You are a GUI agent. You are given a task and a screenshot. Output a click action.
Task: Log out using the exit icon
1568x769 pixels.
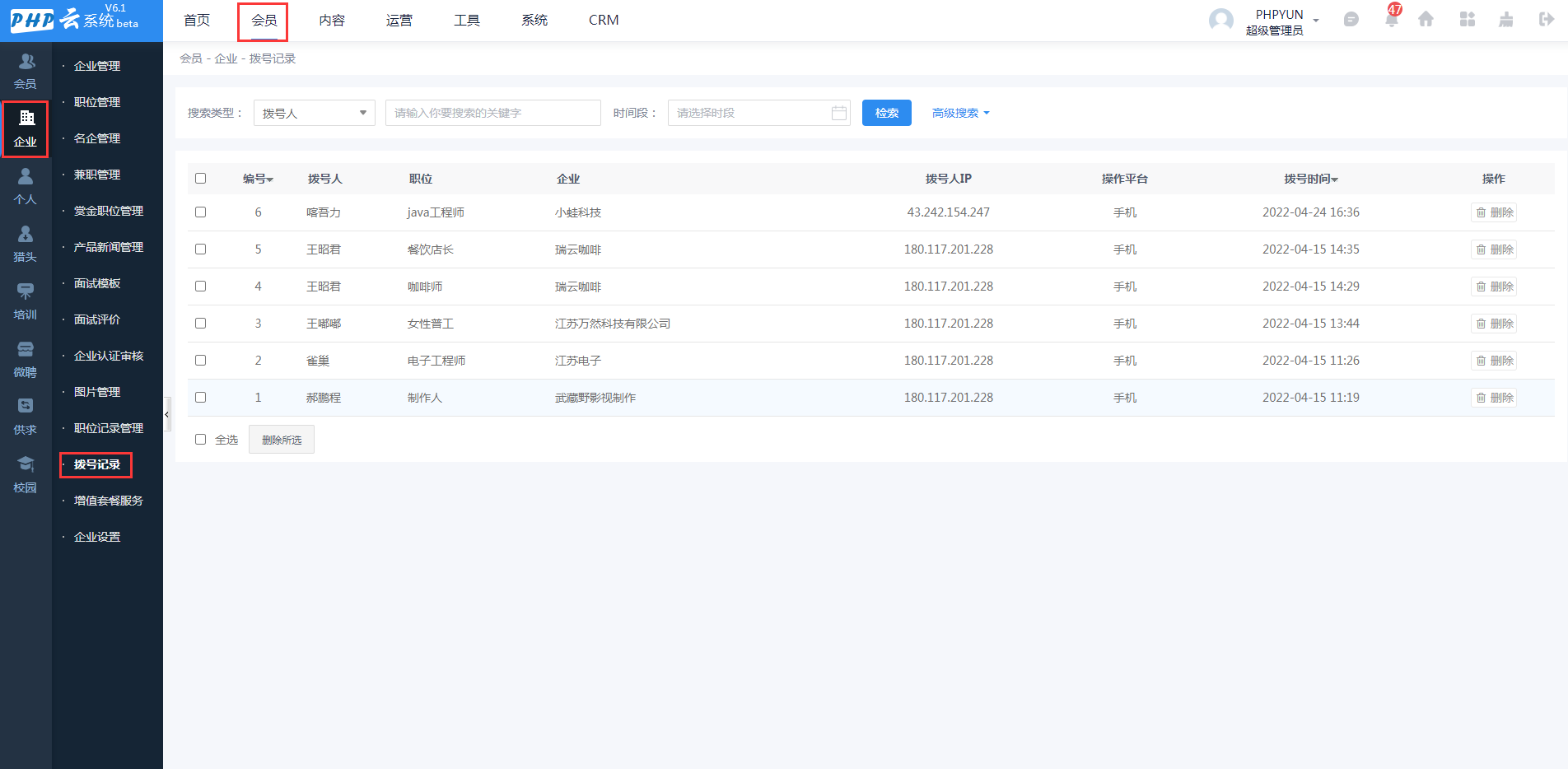1547,20
